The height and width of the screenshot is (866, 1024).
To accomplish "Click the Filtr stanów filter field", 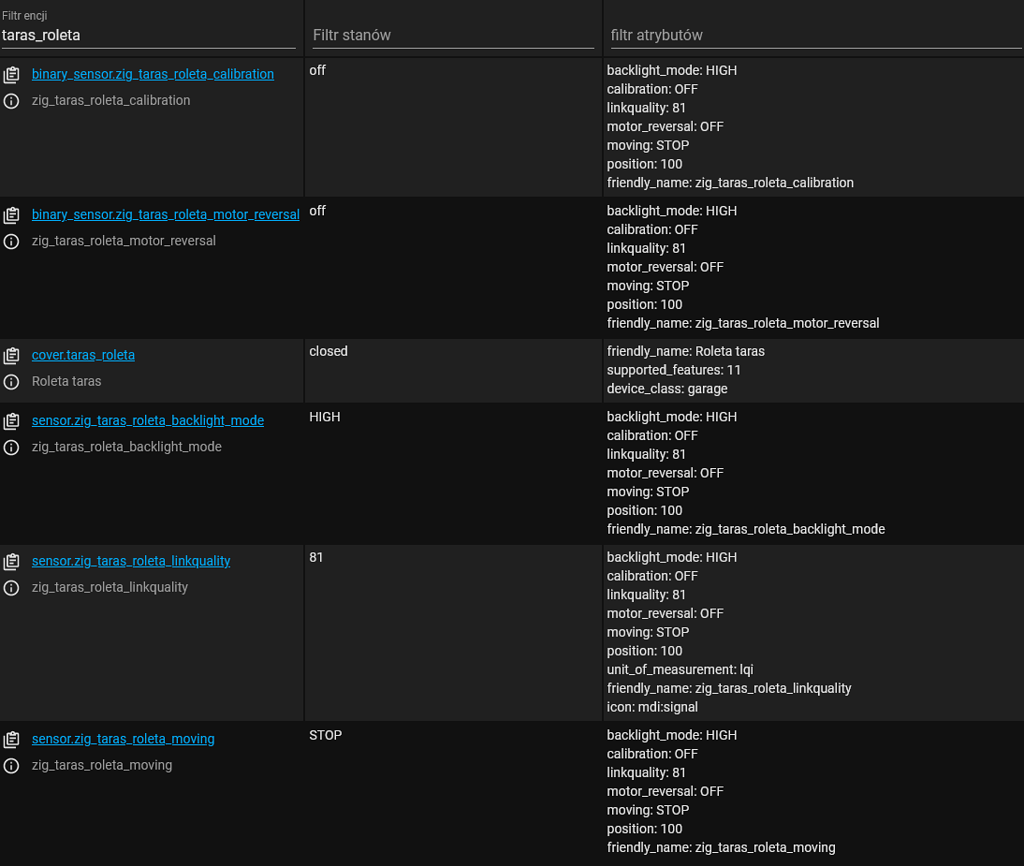I will tap(452, 35).
